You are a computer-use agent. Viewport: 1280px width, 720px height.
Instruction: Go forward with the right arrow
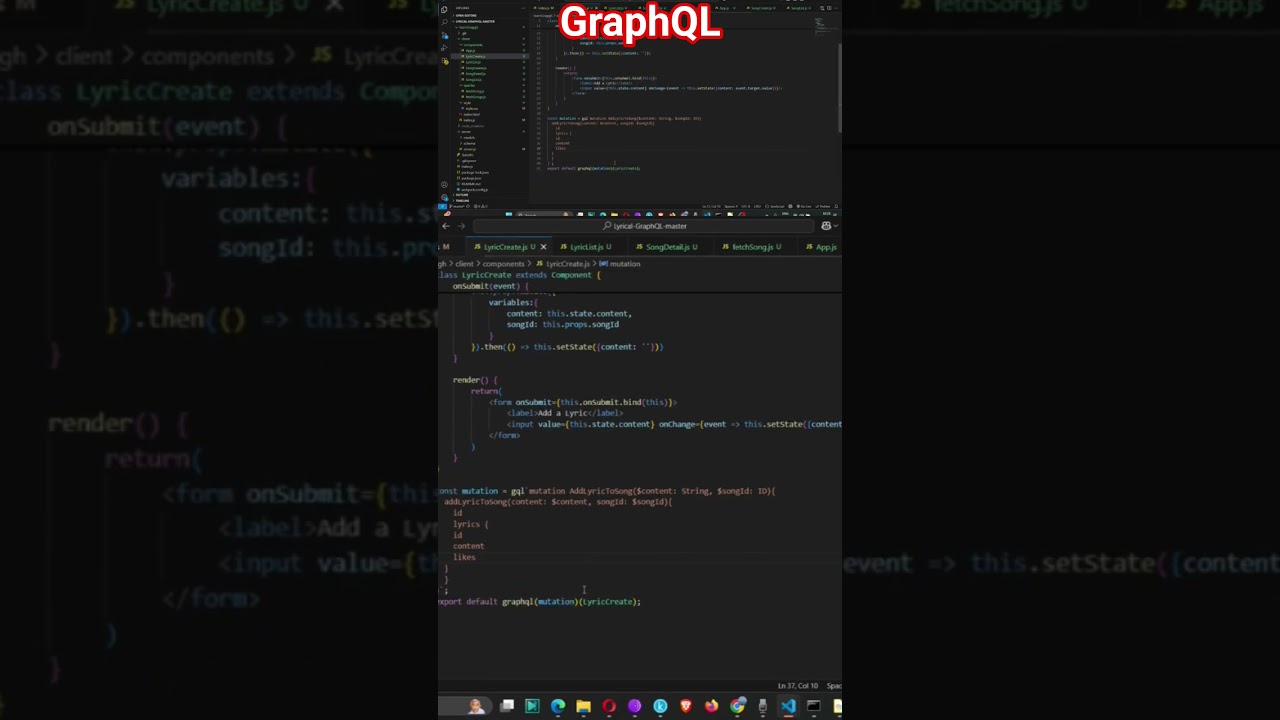click(x=461, y=226)
